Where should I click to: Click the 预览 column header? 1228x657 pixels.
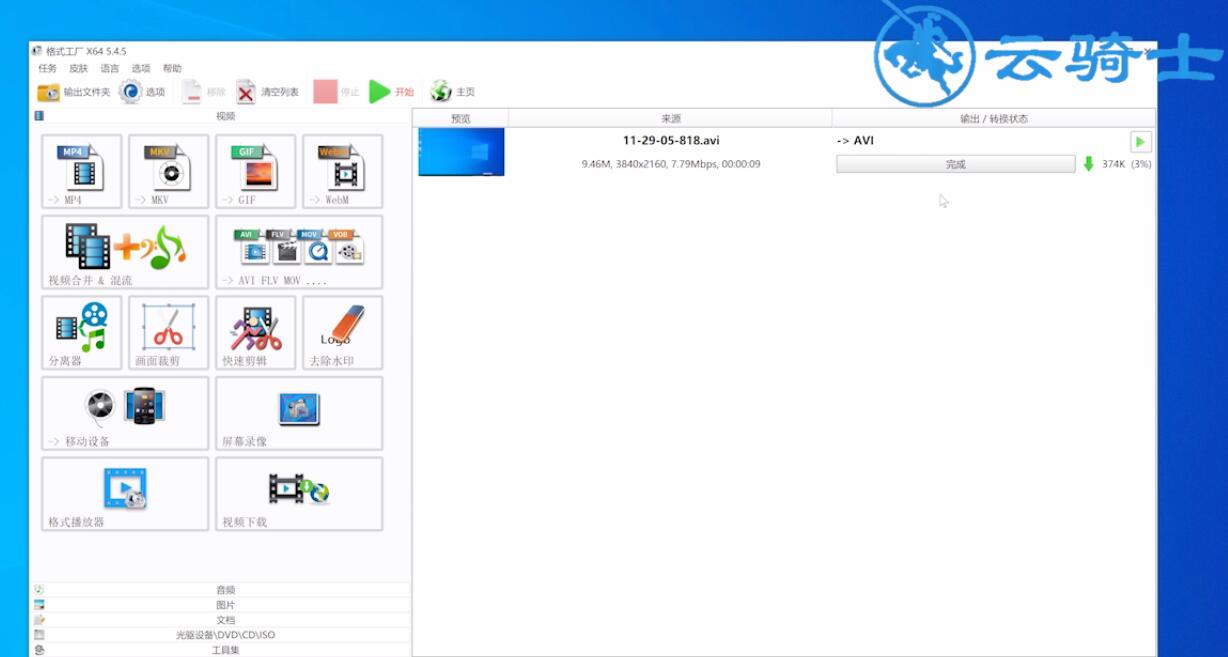[461, 118]
